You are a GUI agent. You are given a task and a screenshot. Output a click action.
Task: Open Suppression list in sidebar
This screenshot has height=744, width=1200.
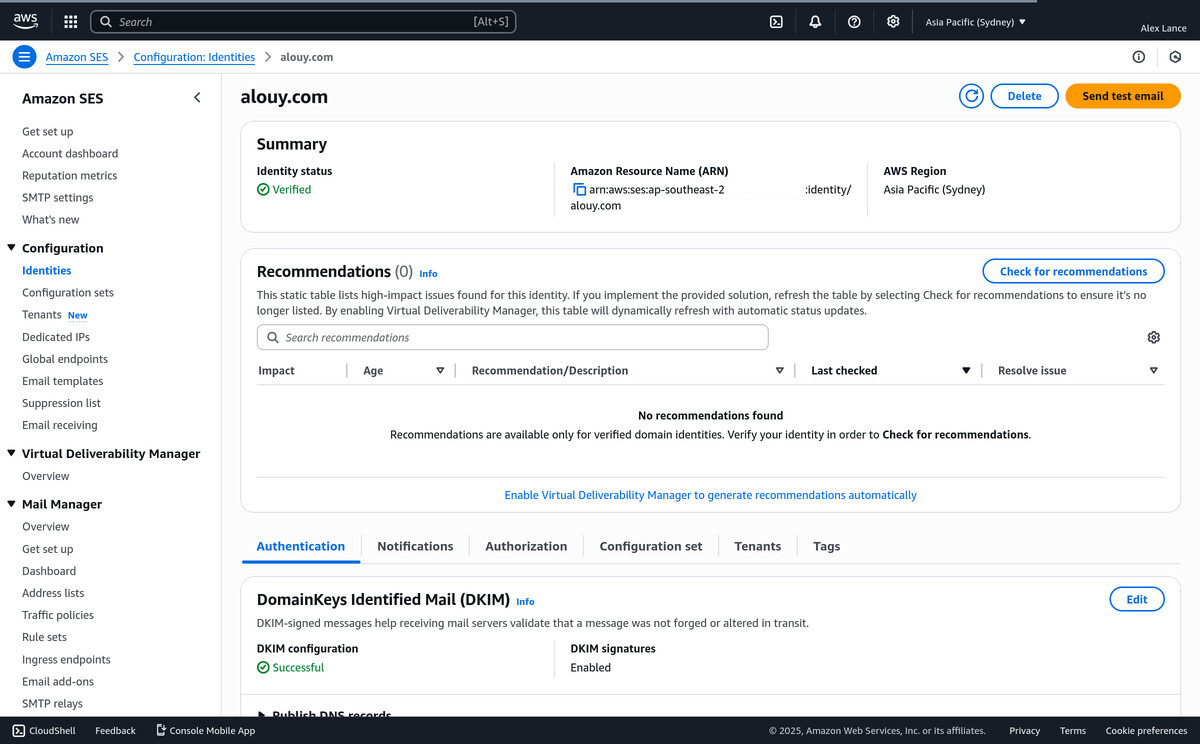pyautogui.click(x=61, y=403)
